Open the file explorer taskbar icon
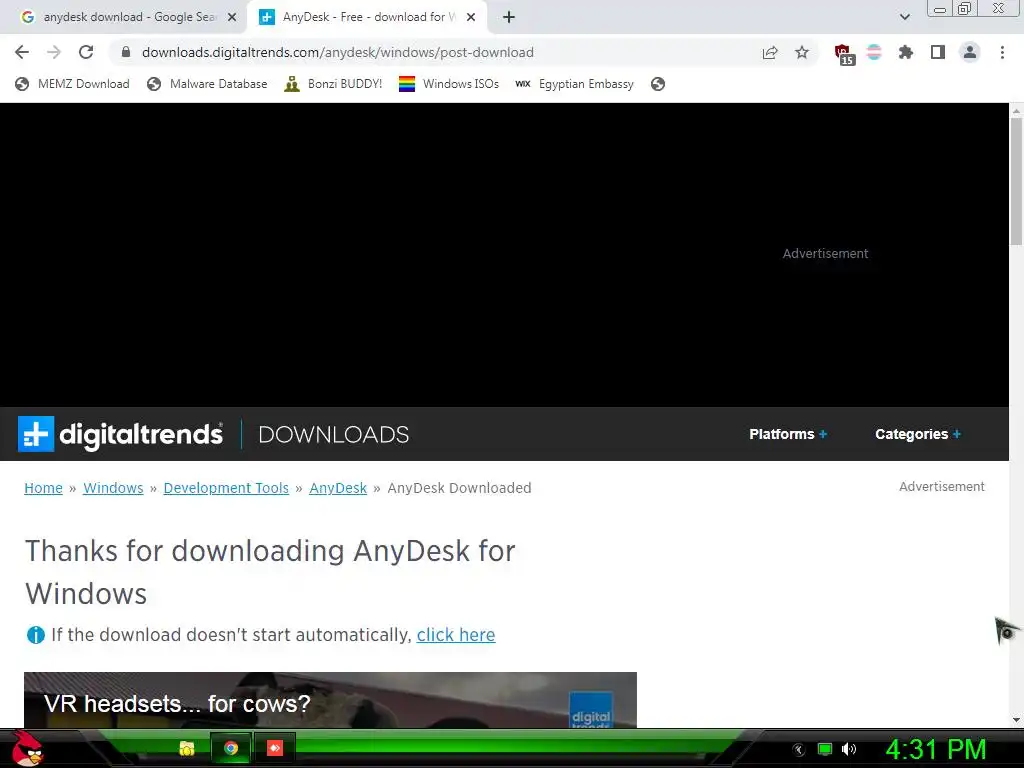The height and width of the screenshot is (768, 1024). pyautogui.click(x=187, y=748)
